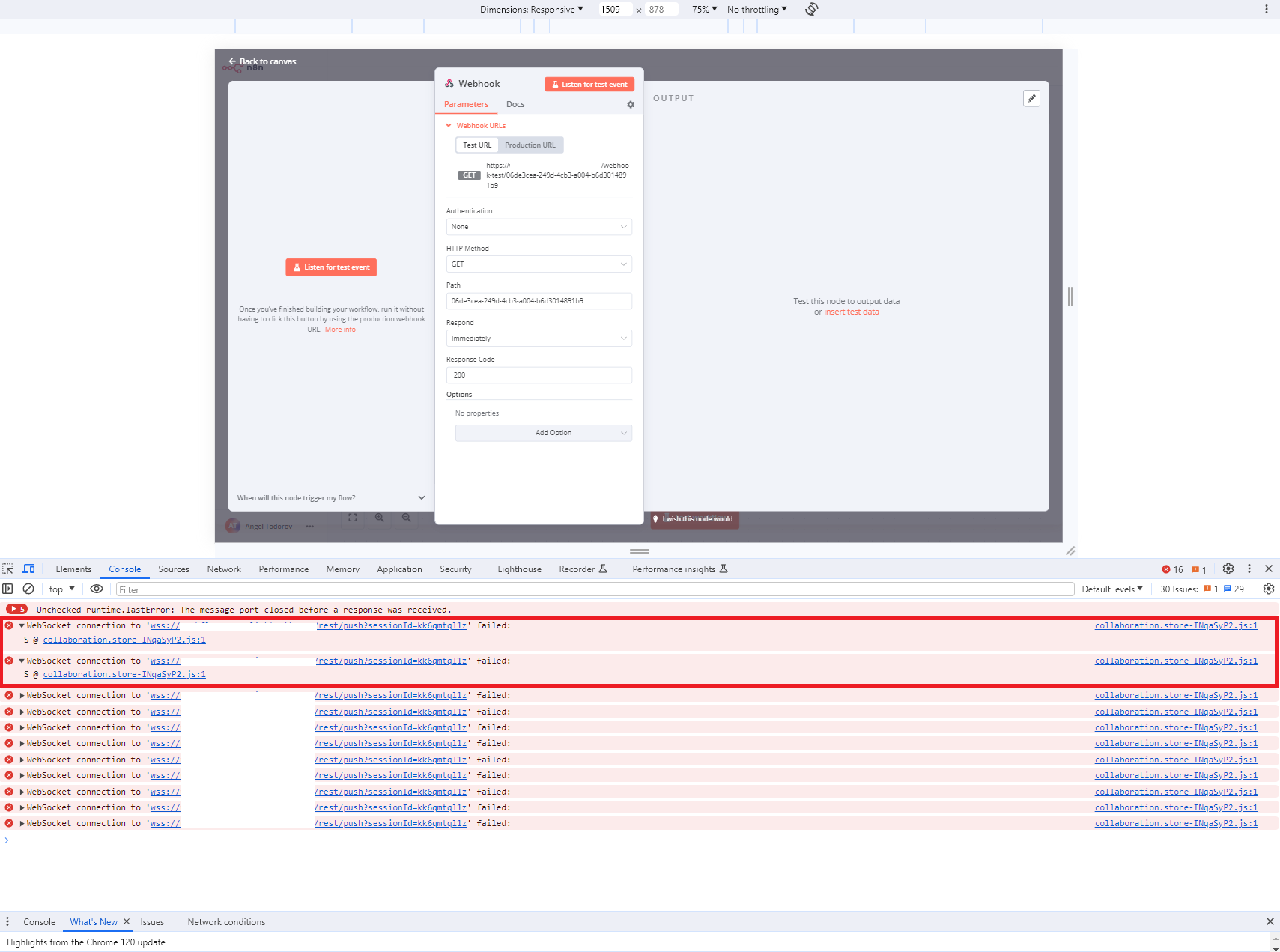This screenshot has height=952, width=1280.
Task: Open the DevTools customize three-dot menu
Action: coord(1249,569)
